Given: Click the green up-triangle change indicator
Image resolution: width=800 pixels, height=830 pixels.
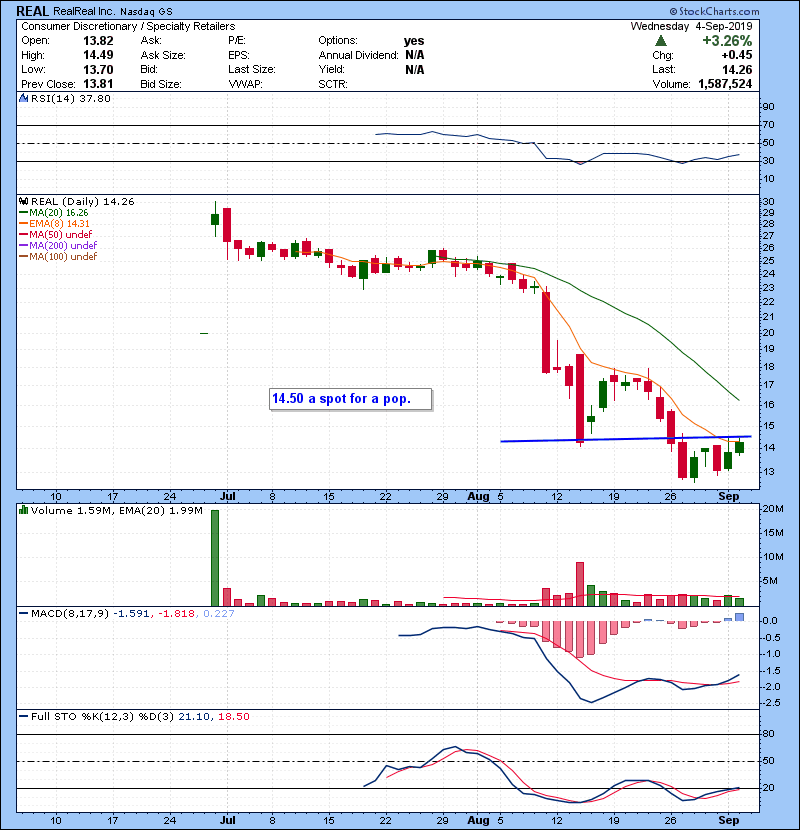Looking at the screenshot, I should pos(660,41).
